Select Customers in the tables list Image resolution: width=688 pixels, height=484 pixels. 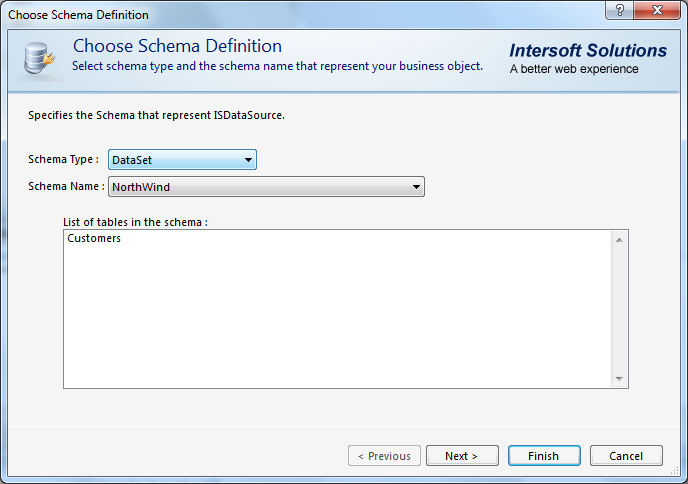click(x=94, y=239)
